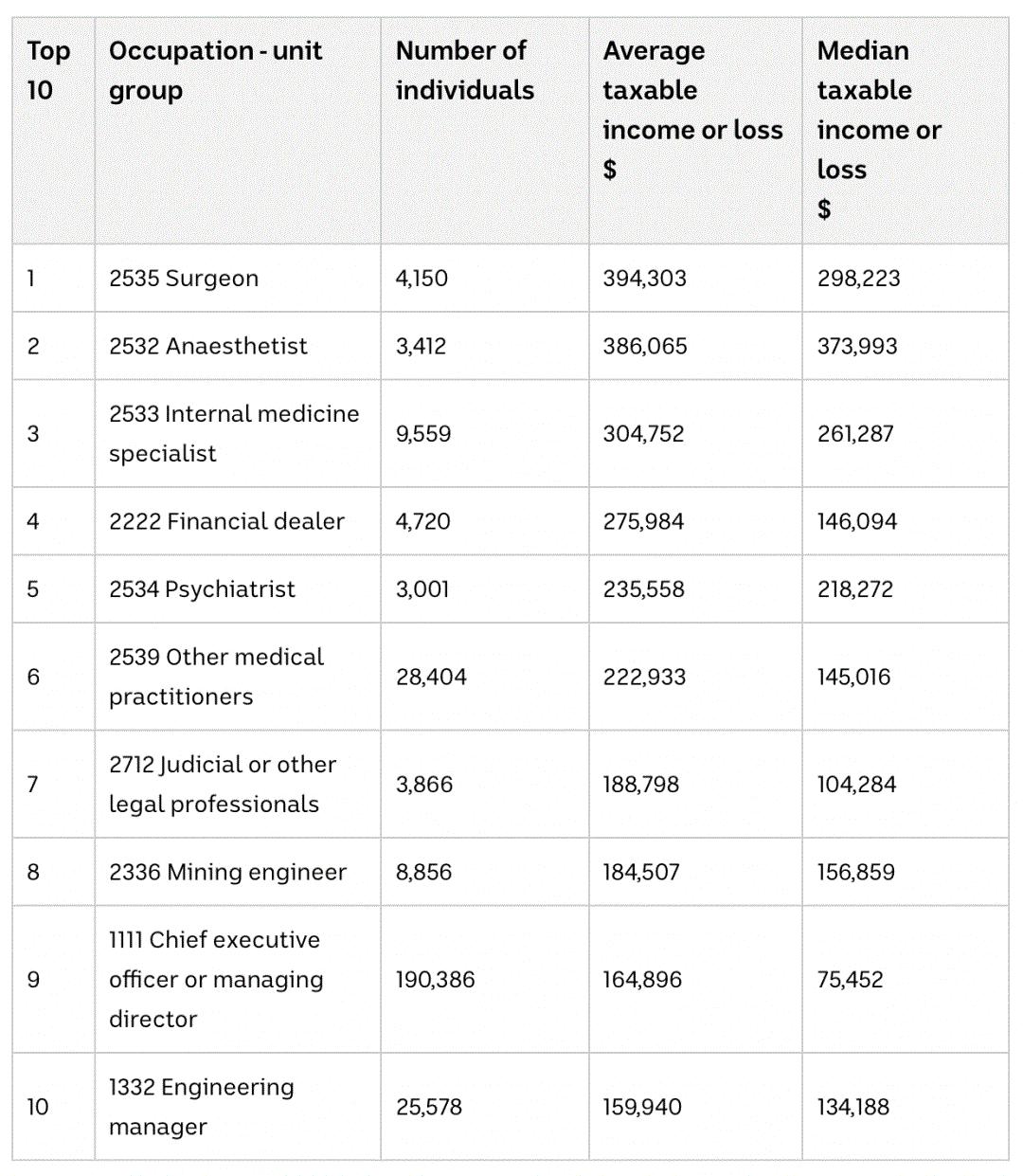Select "2712 Judicial or other legal professionals"
1023x1176 pixels.
pos(223,784)
